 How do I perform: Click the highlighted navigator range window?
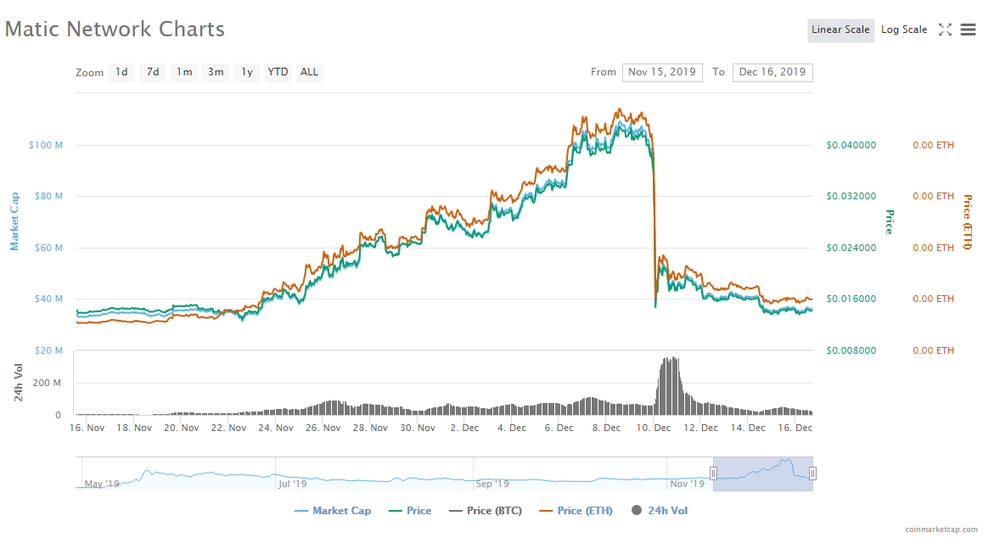763,473
